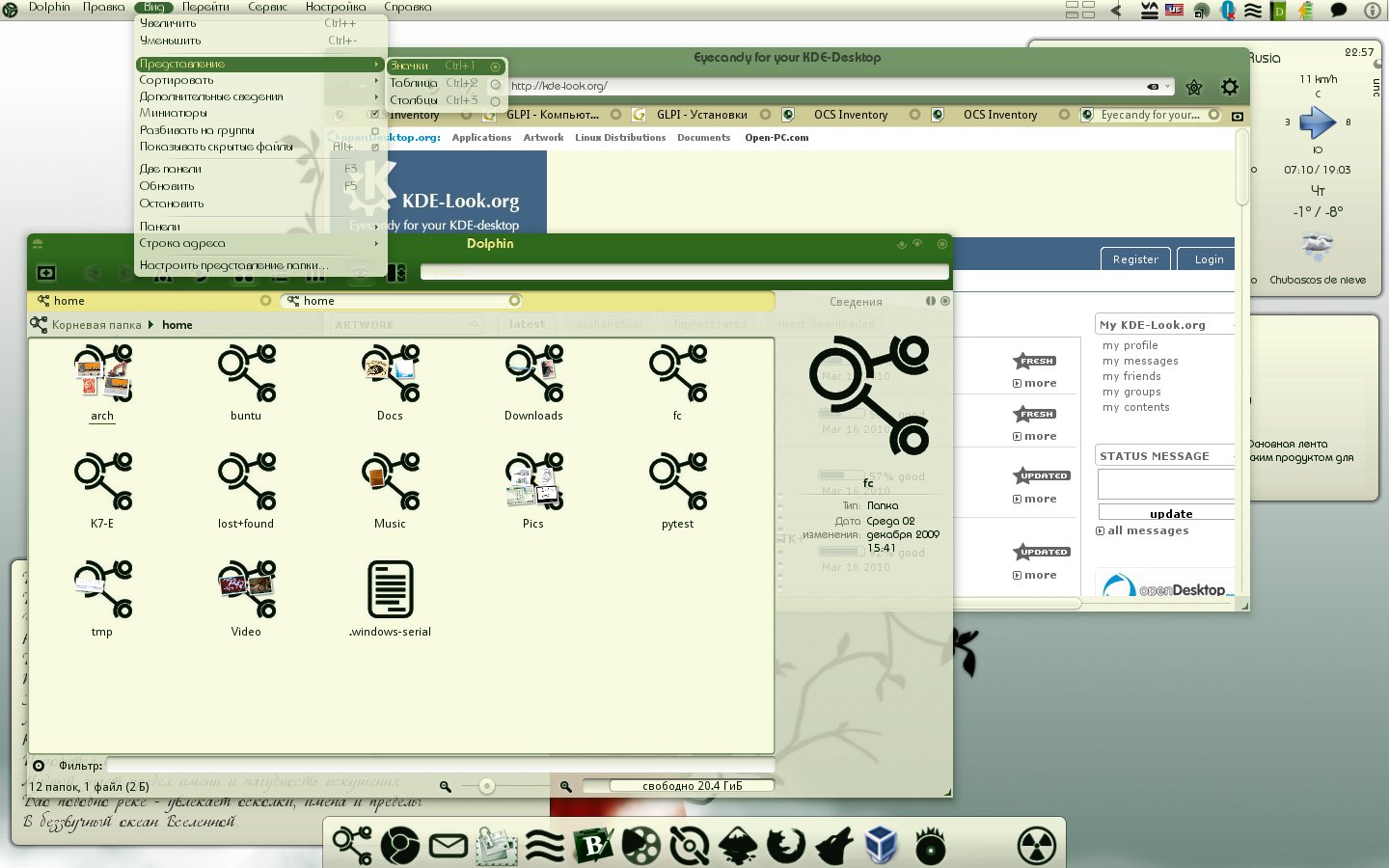
Task: Click the browser settings gear icon
Action: coord(1230,87)
